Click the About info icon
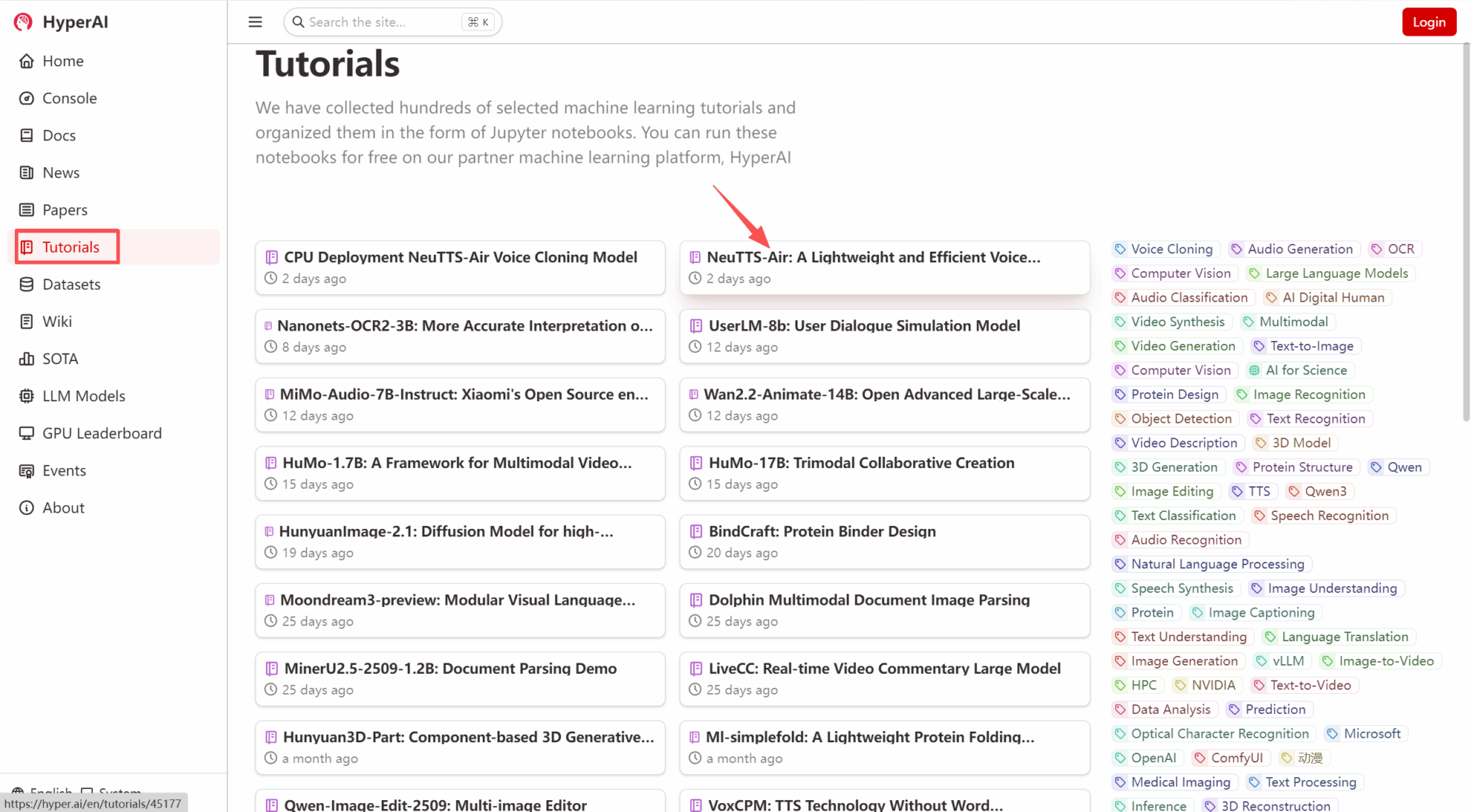 click(27, 508)
